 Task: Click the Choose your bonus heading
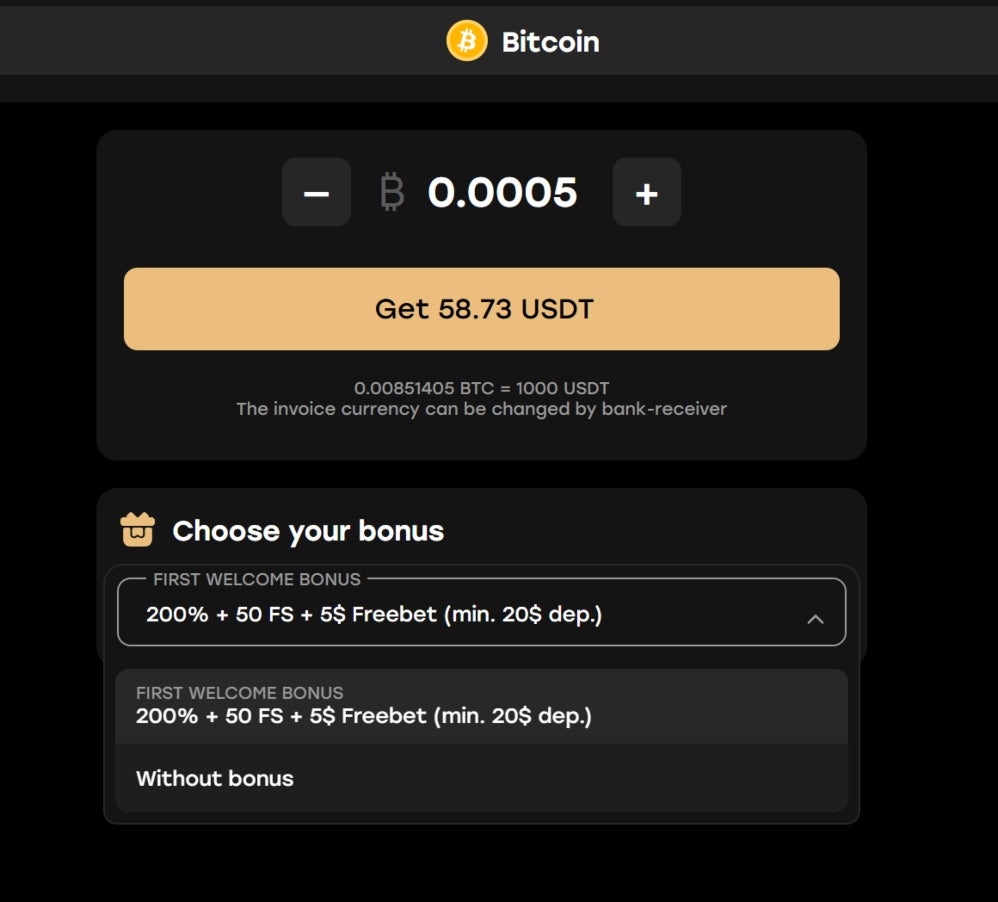[308, 531]
